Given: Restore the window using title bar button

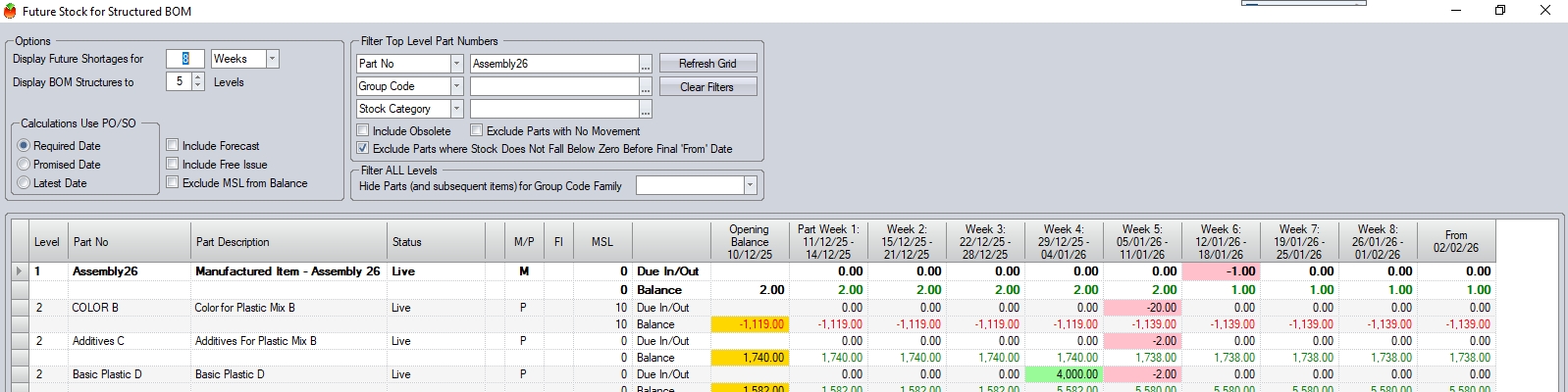Looking at the screenshot, I should click(1499, 11).
